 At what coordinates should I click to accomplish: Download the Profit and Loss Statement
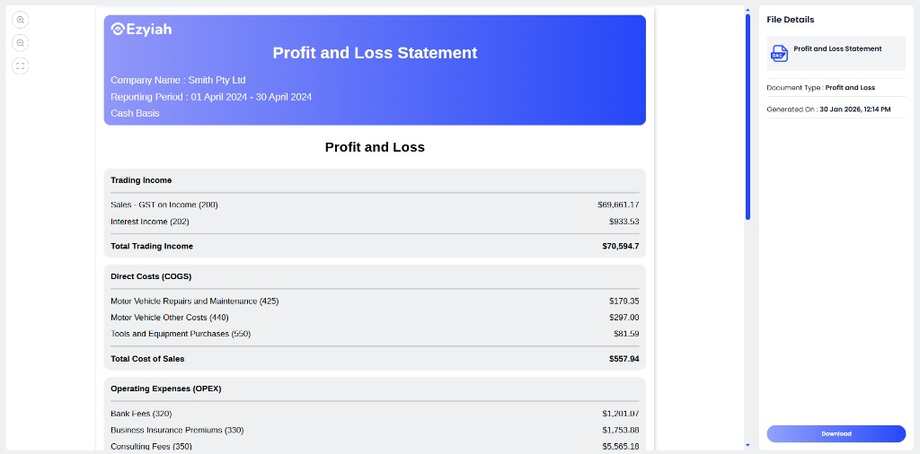pos(836,434)
